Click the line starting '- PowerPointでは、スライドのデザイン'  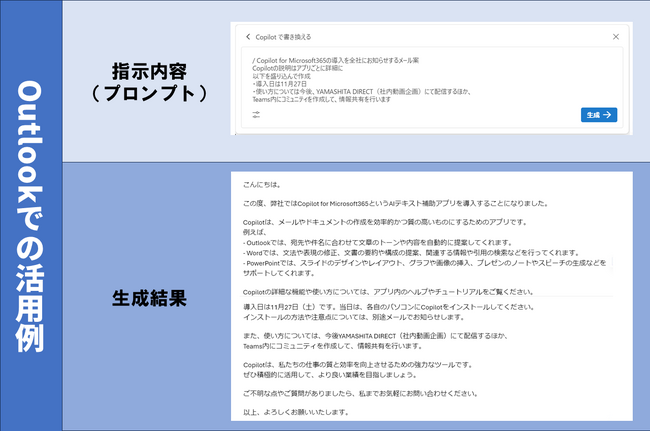(425, 263)
